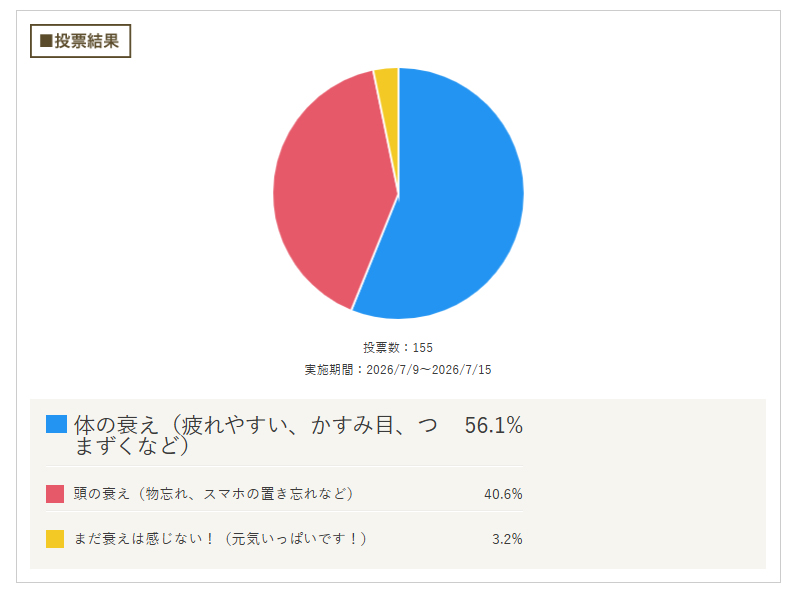
Task: Click the blue legend color square
Action: (x=56, y=424)
